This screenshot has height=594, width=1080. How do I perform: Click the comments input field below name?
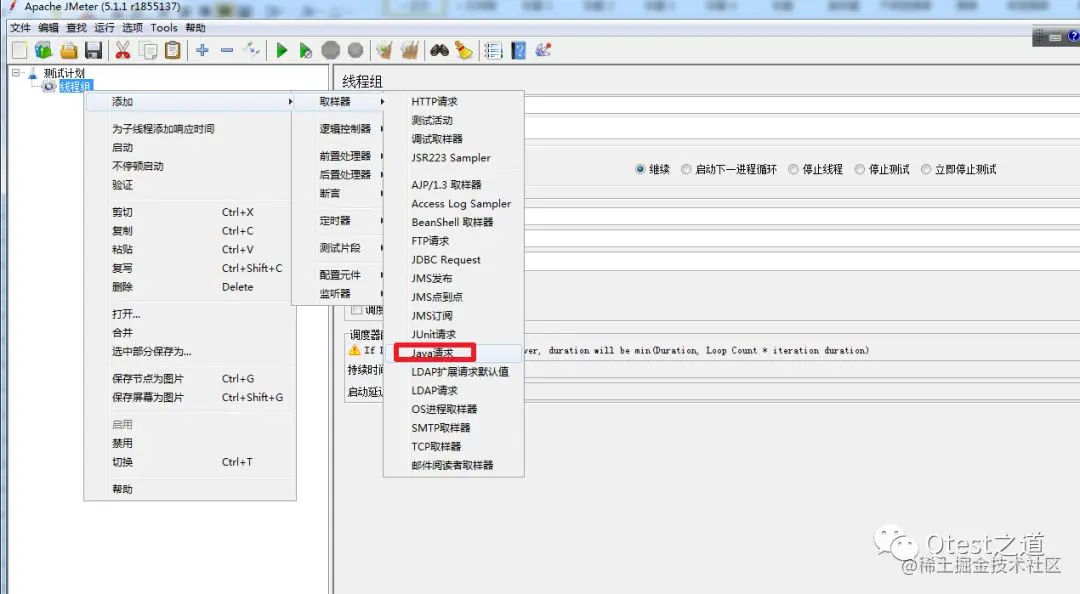[802, 128]
